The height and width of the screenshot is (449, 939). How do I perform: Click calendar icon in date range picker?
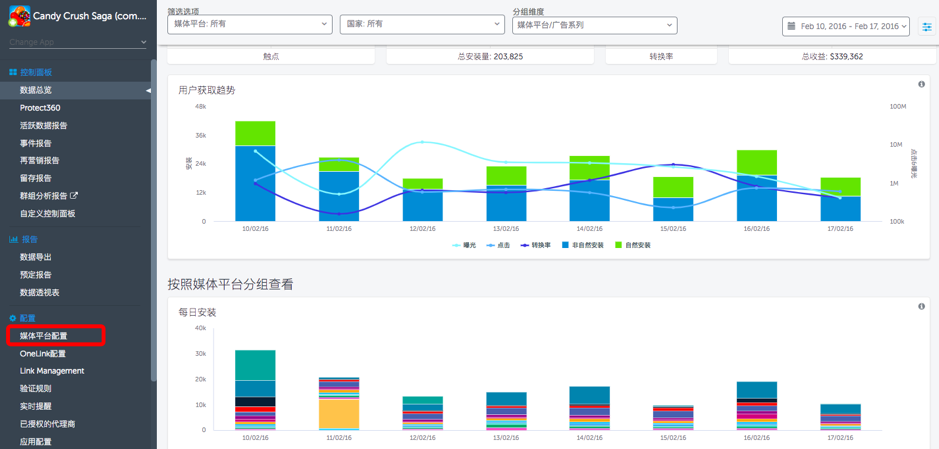click(791, 26)
